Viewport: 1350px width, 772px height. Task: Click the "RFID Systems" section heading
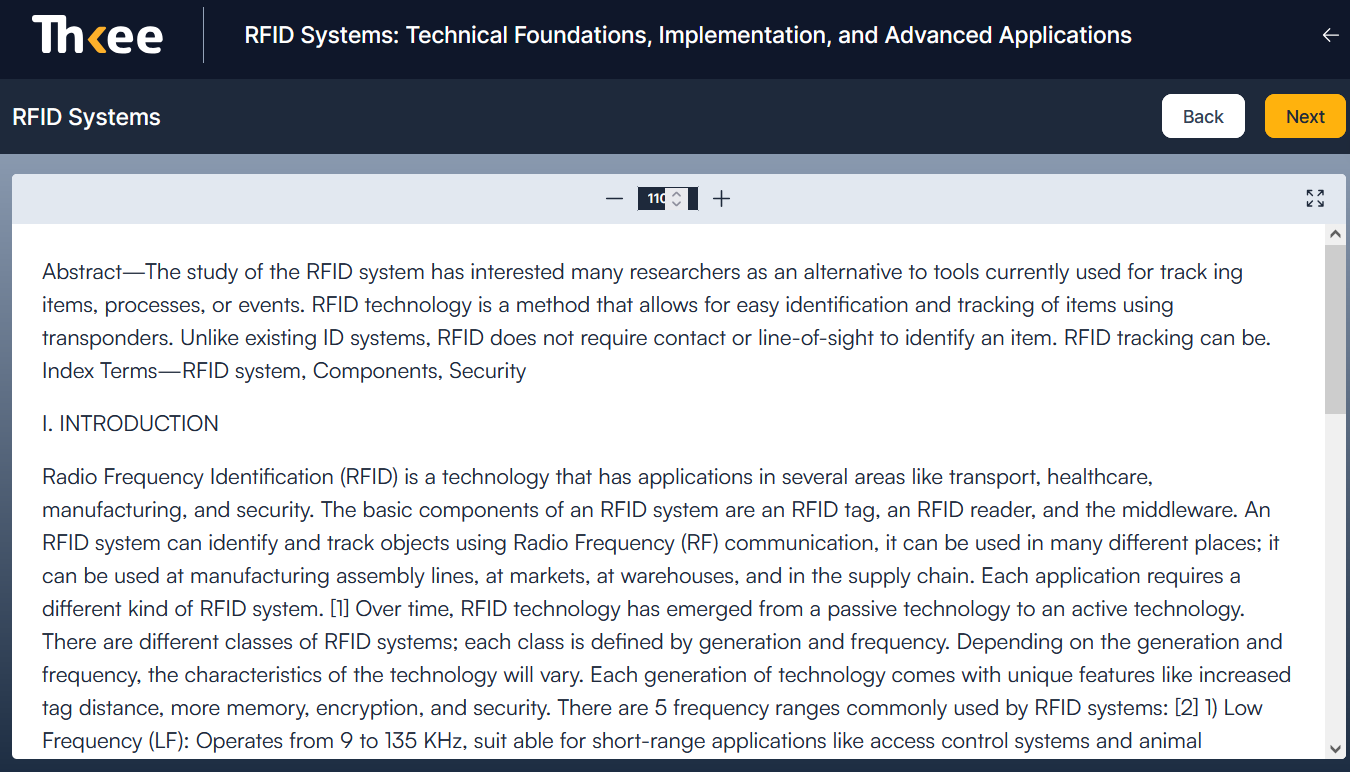tap(86, 117)
